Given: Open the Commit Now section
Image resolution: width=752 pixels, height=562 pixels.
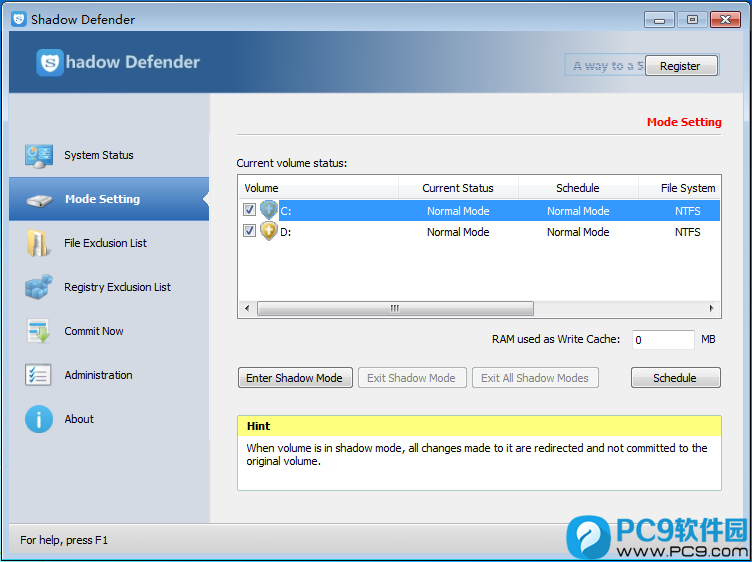Looking at the screenshot, I should click(x=94, y=331).
